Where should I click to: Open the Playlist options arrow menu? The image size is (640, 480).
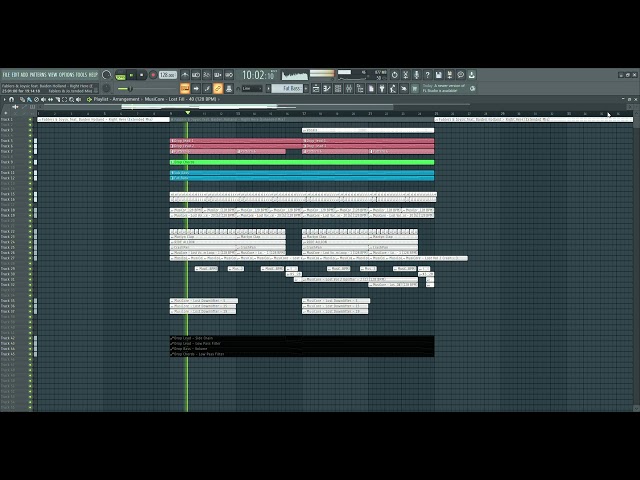(x=4, y=99)
